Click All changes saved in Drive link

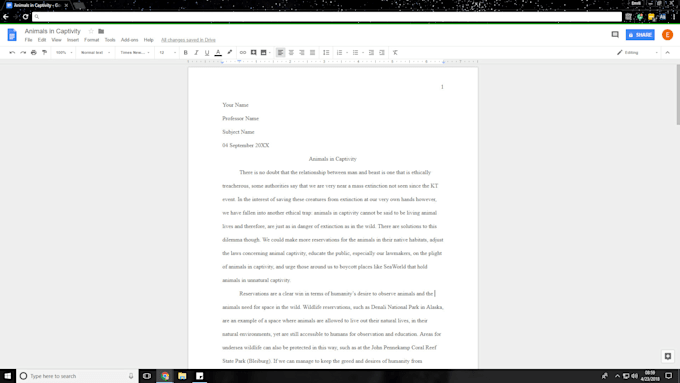(x=188, y=40)
